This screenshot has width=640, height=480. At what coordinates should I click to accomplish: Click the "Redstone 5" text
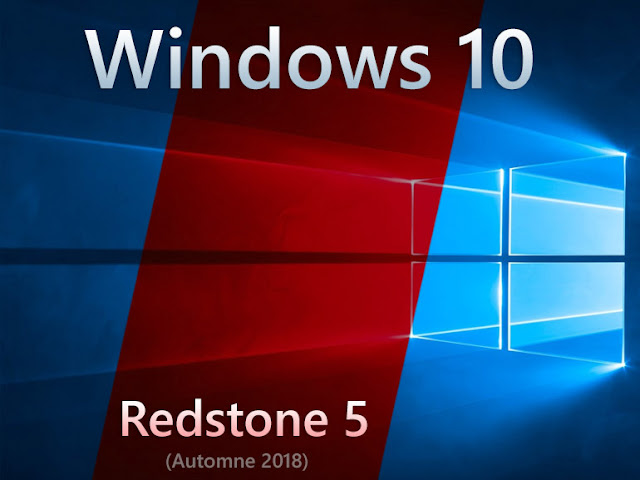pyautogui.click(x=244, y=420)
